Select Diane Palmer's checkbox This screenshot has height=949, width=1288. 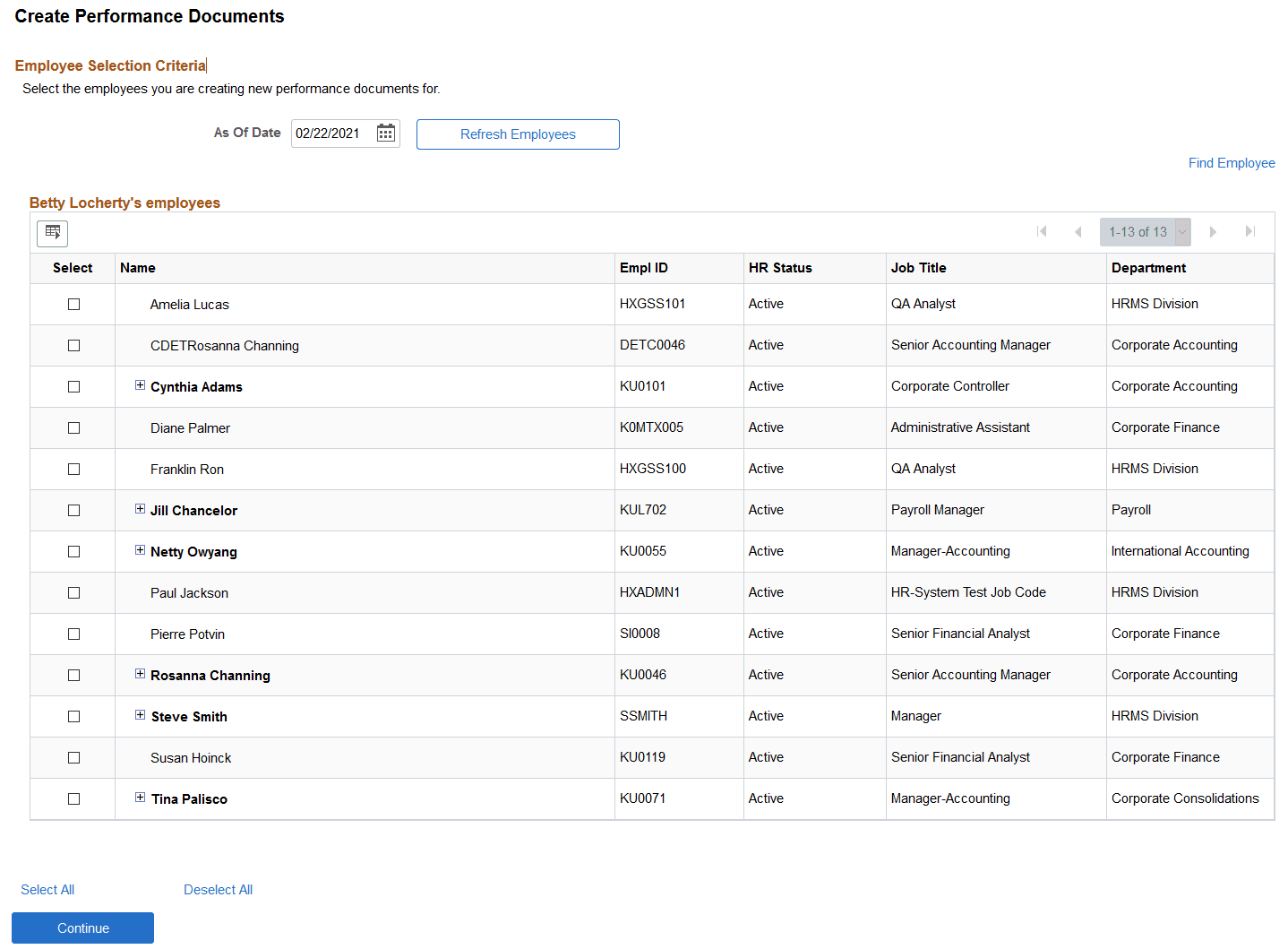(x=73, y=427)
